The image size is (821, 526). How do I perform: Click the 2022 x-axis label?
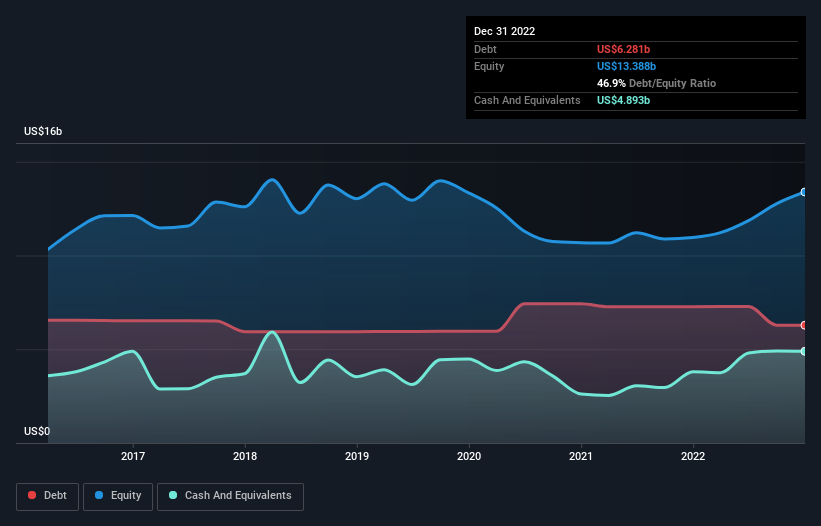[693, 456]
